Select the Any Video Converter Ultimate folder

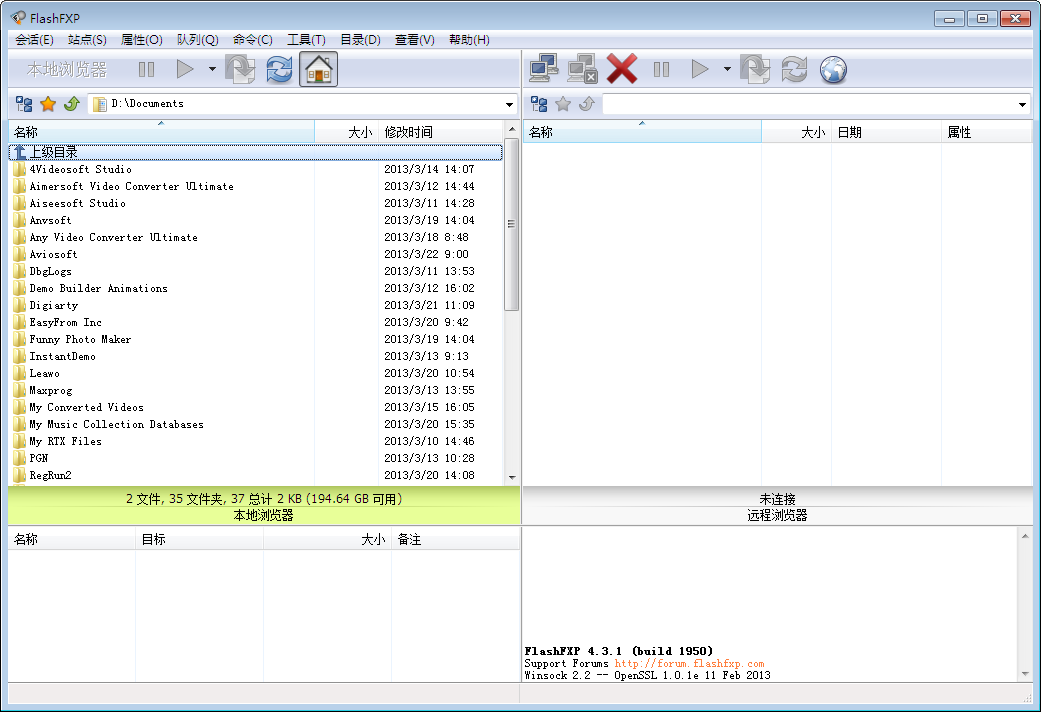[256, 237]
